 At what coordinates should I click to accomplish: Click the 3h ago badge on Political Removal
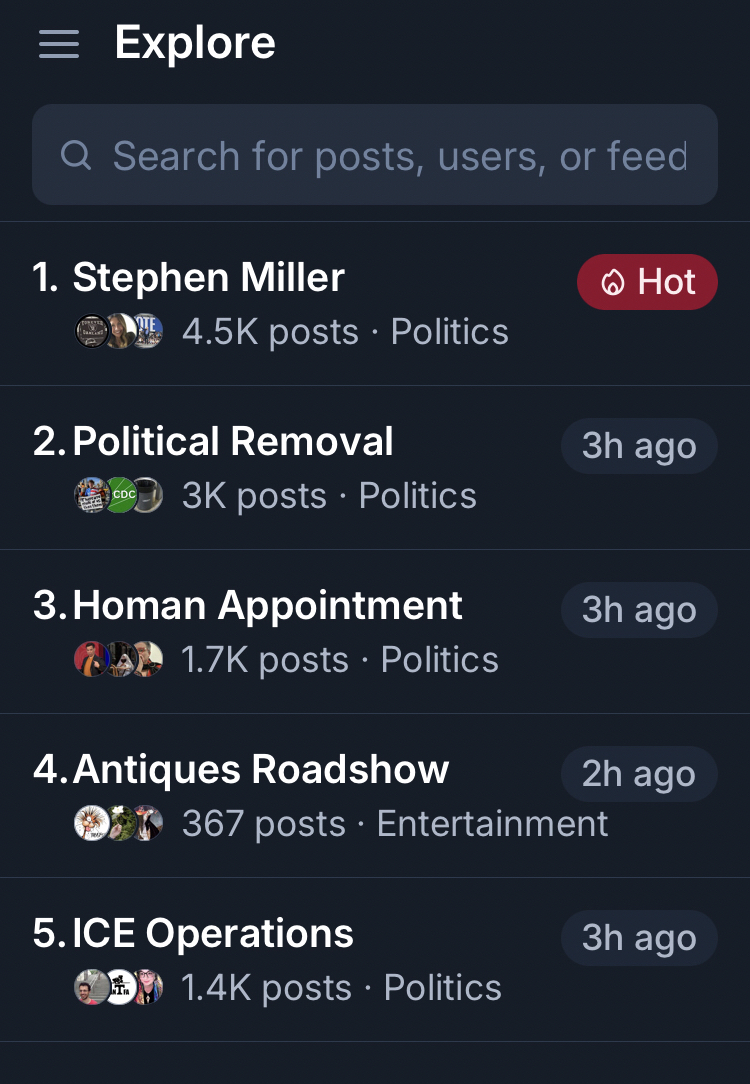click(639, 446)
